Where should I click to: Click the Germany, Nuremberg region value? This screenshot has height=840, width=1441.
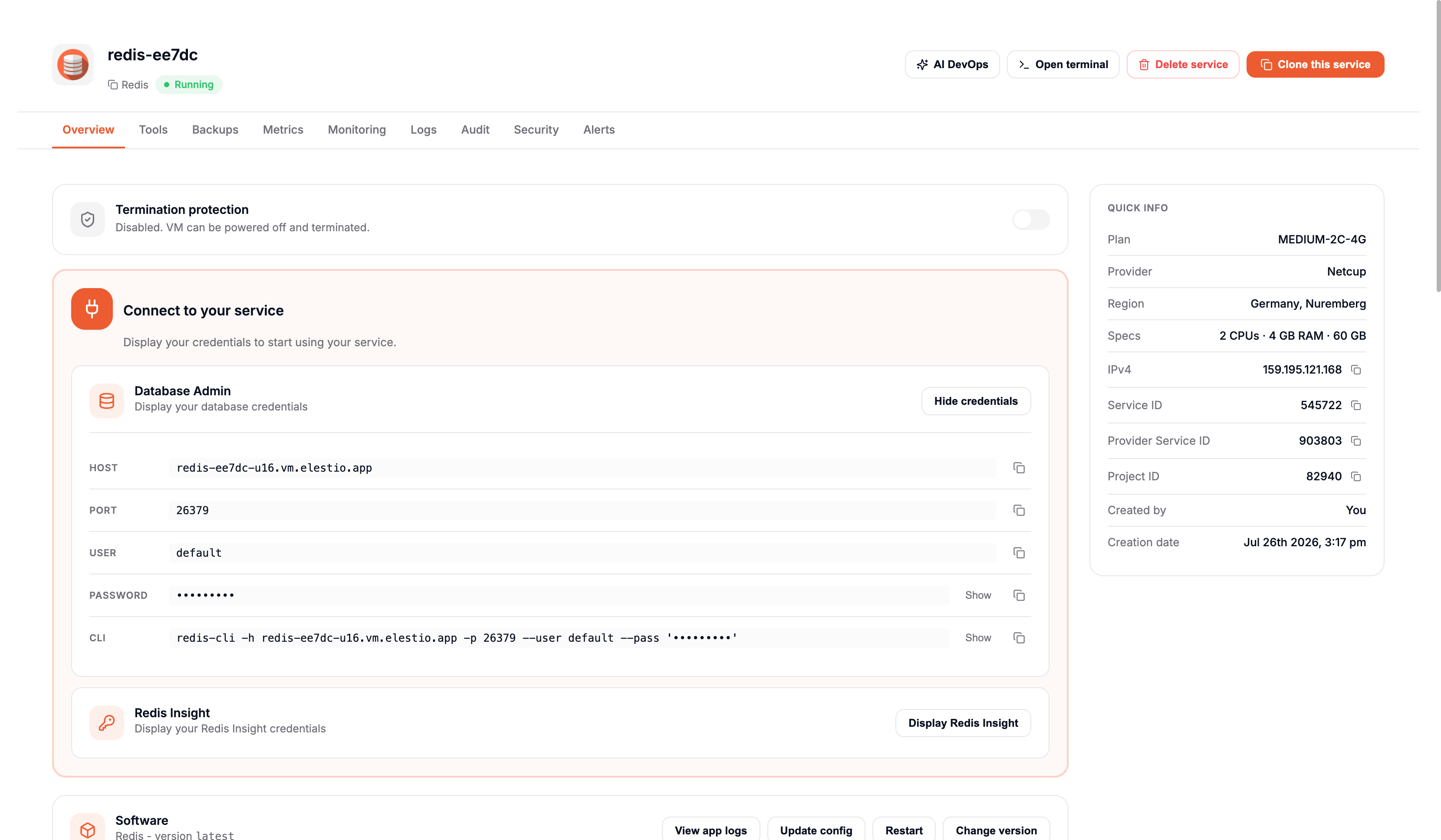(1308, 304)
